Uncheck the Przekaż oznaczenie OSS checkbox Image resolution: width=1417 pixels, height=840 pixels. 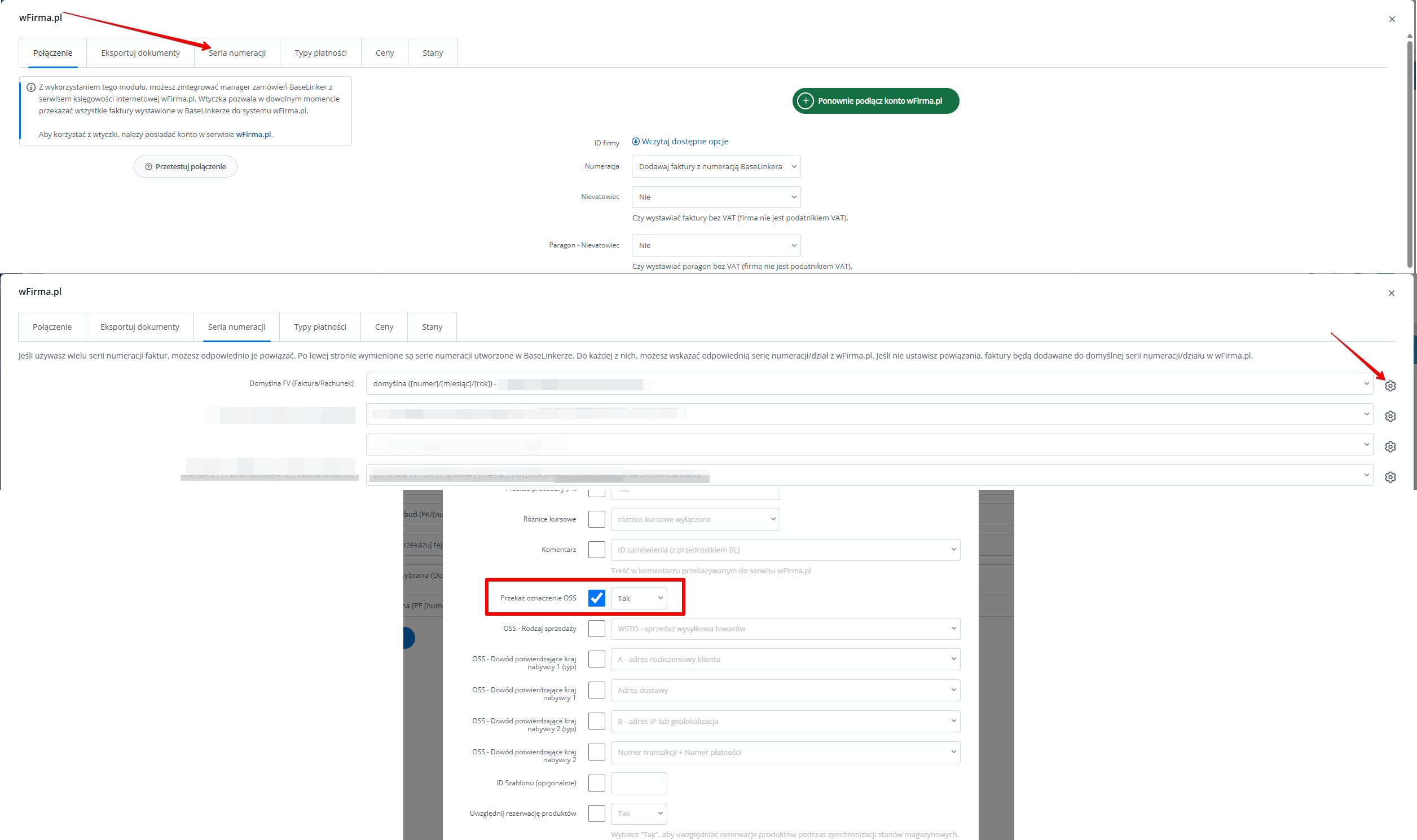(596, 598)
